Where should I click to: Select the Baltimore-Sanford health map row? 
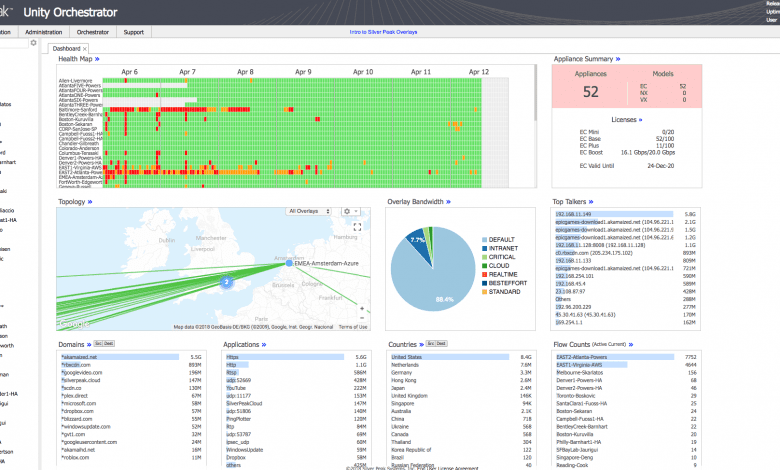[283, 109]
